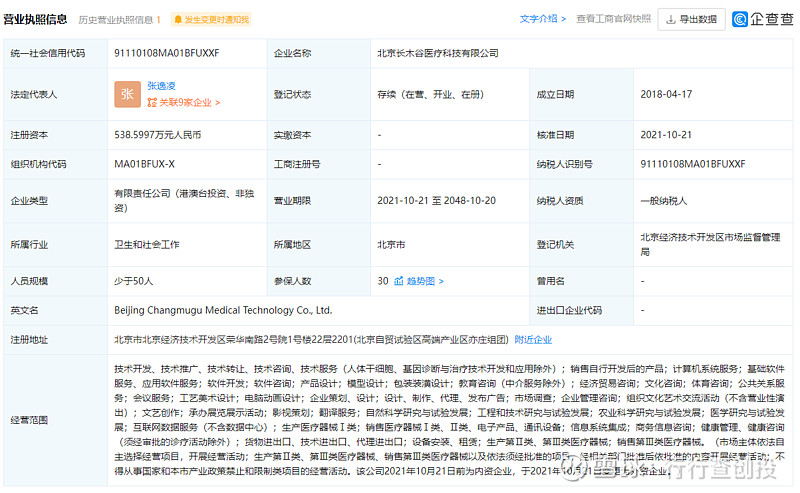Screen dimensions: 800x493
Task: Click the 经营范围 business scope paragraph
Action: click(x=449, y=420)
